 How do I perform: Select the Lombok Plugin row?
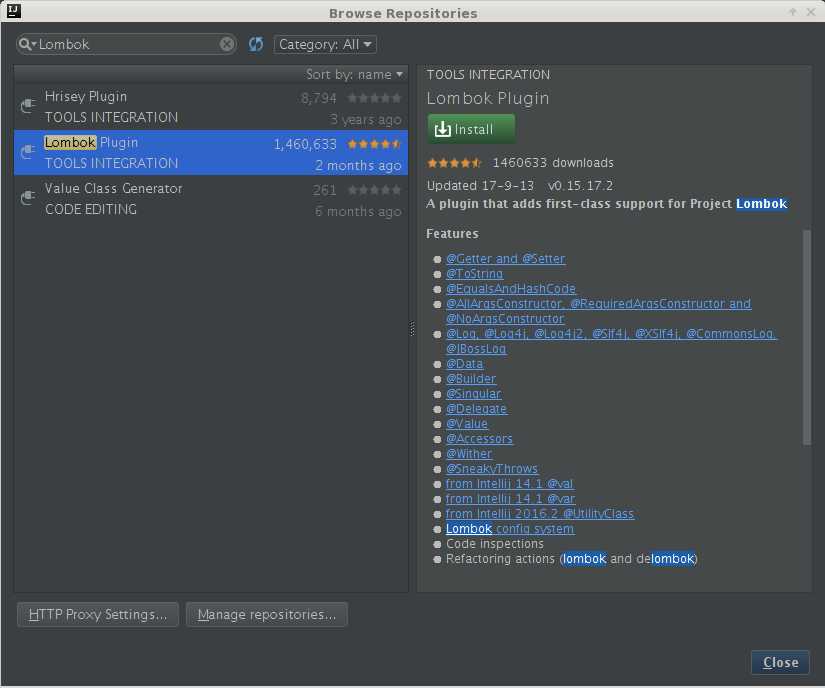click(x=211, y=153)
